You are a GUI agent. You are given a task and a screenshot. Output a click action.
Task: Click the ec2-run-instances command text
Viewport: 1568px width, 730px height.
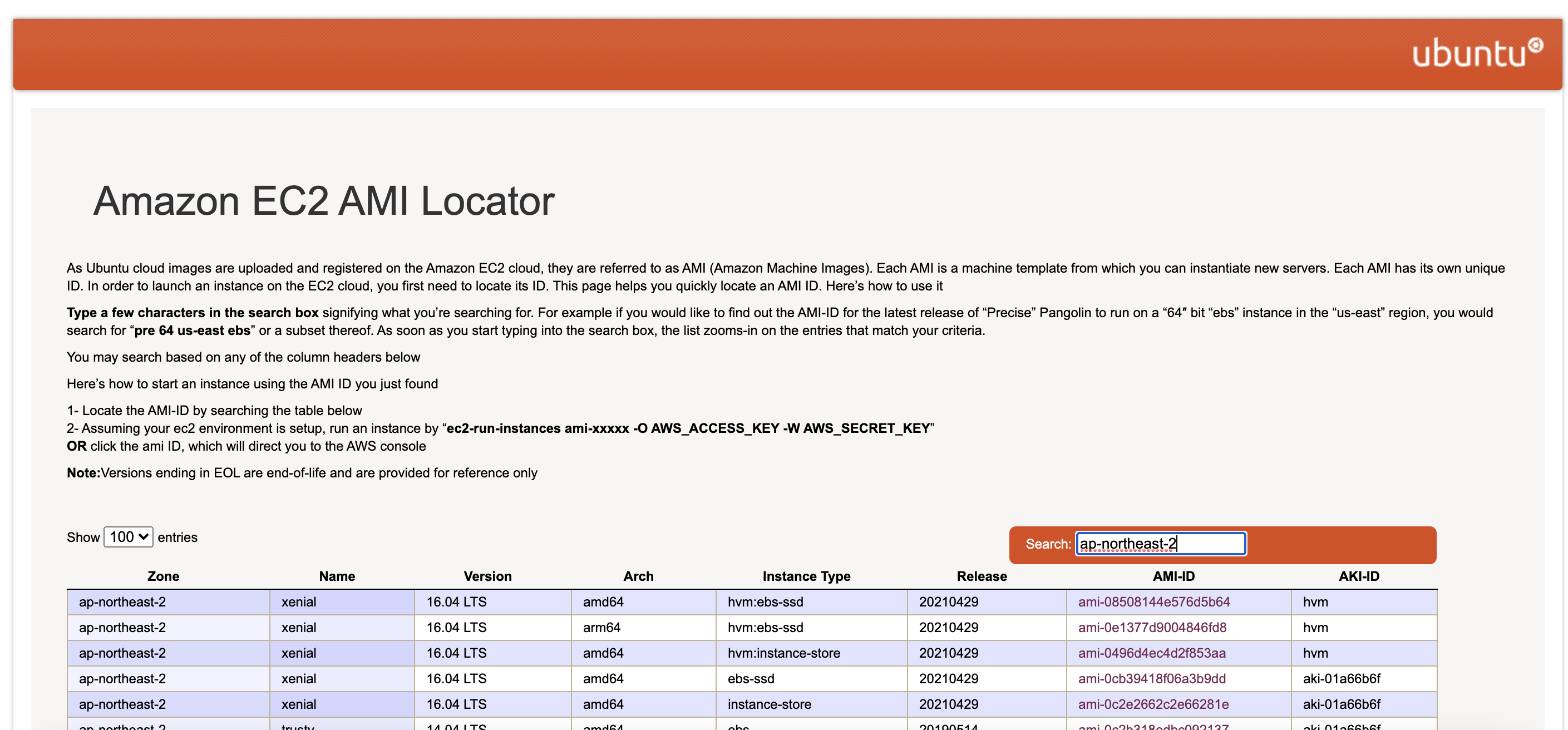[688, 428]
